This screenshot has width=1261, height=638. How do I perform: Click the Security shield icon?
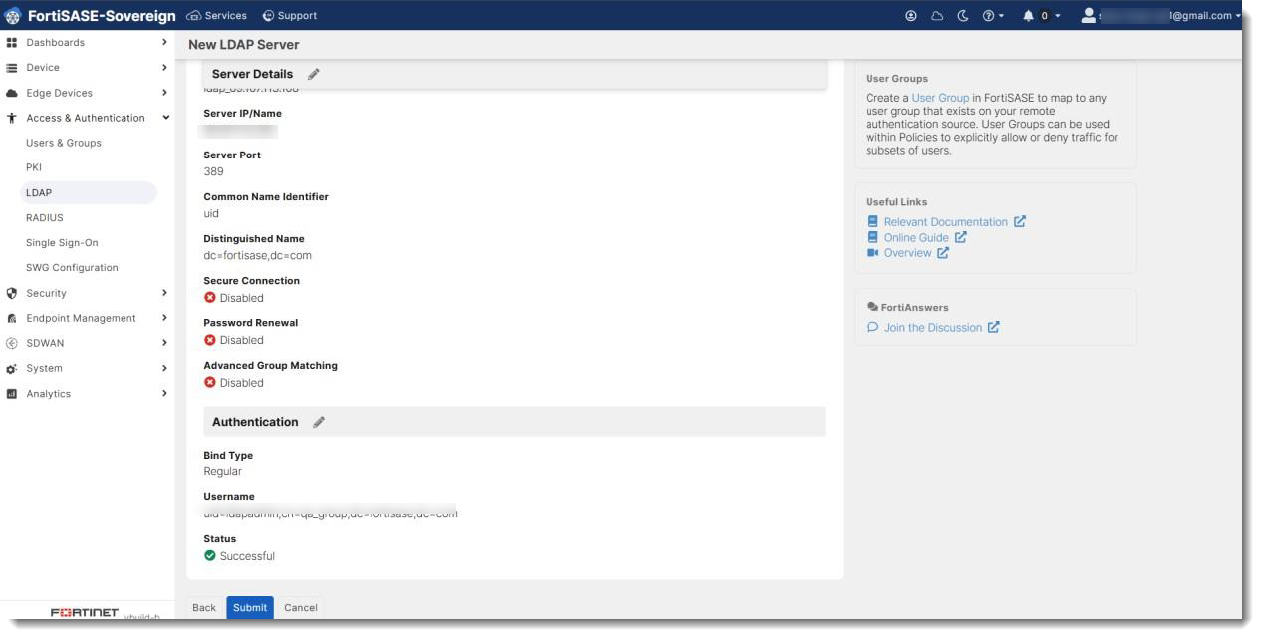point(12,293)
